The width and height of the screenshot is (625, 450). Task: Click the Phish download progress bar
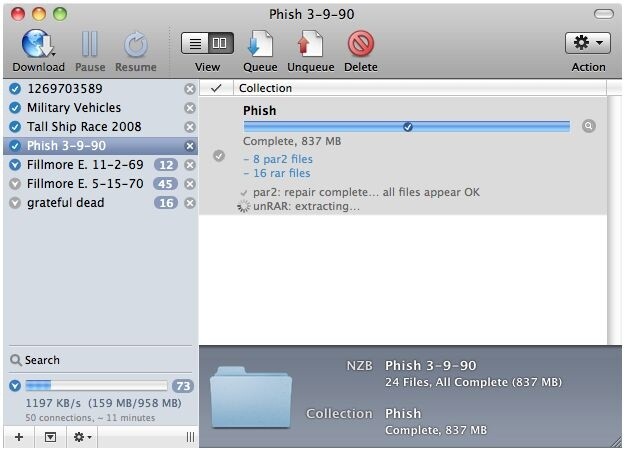(x=407, y=127)
